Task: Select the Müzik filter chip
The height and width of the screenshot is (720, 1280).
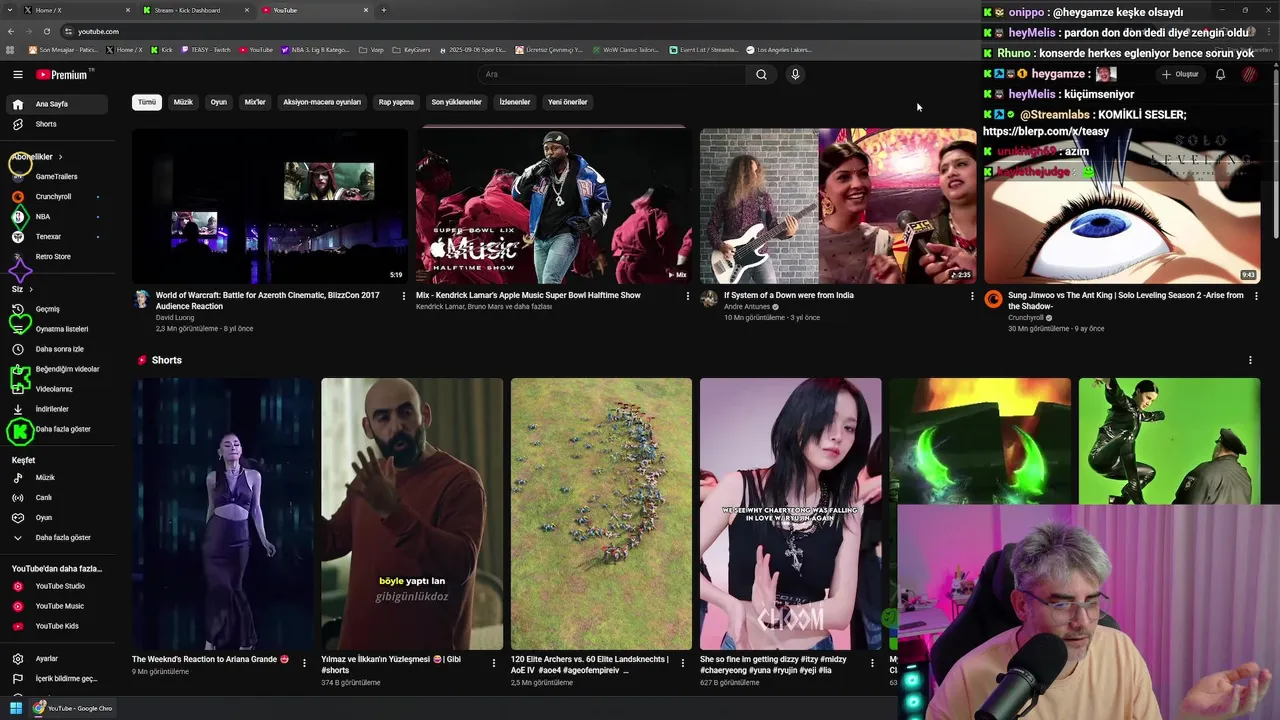Action: (x=183, y=102)
